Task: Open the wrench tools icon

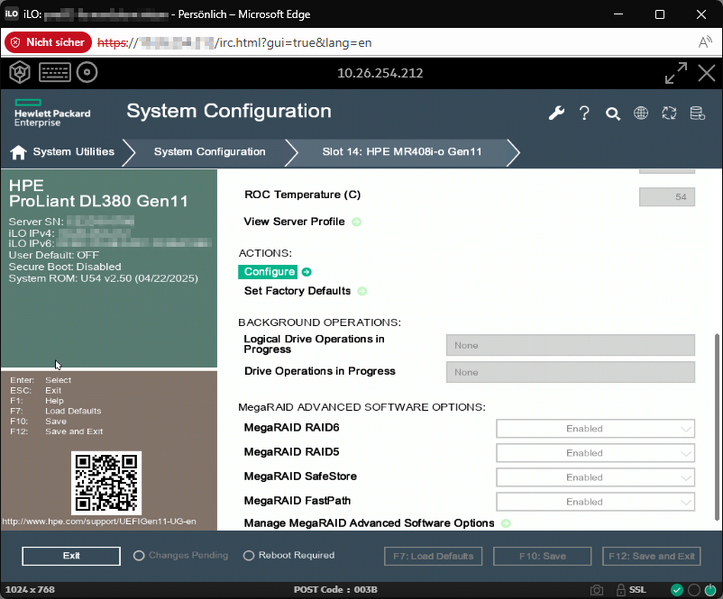Action: point(557,113)
